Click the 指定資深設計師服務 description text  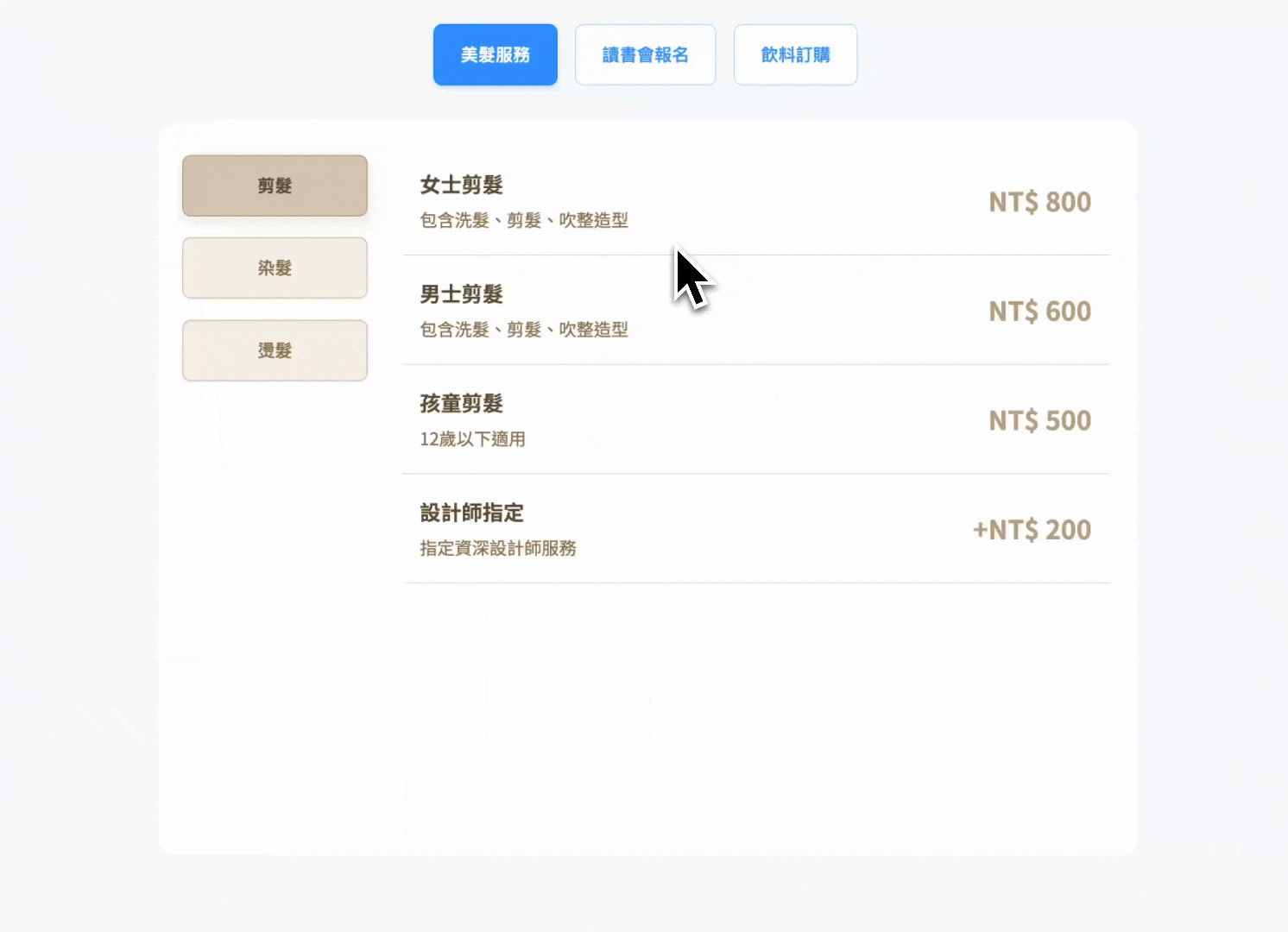click(x=498, y=548)
